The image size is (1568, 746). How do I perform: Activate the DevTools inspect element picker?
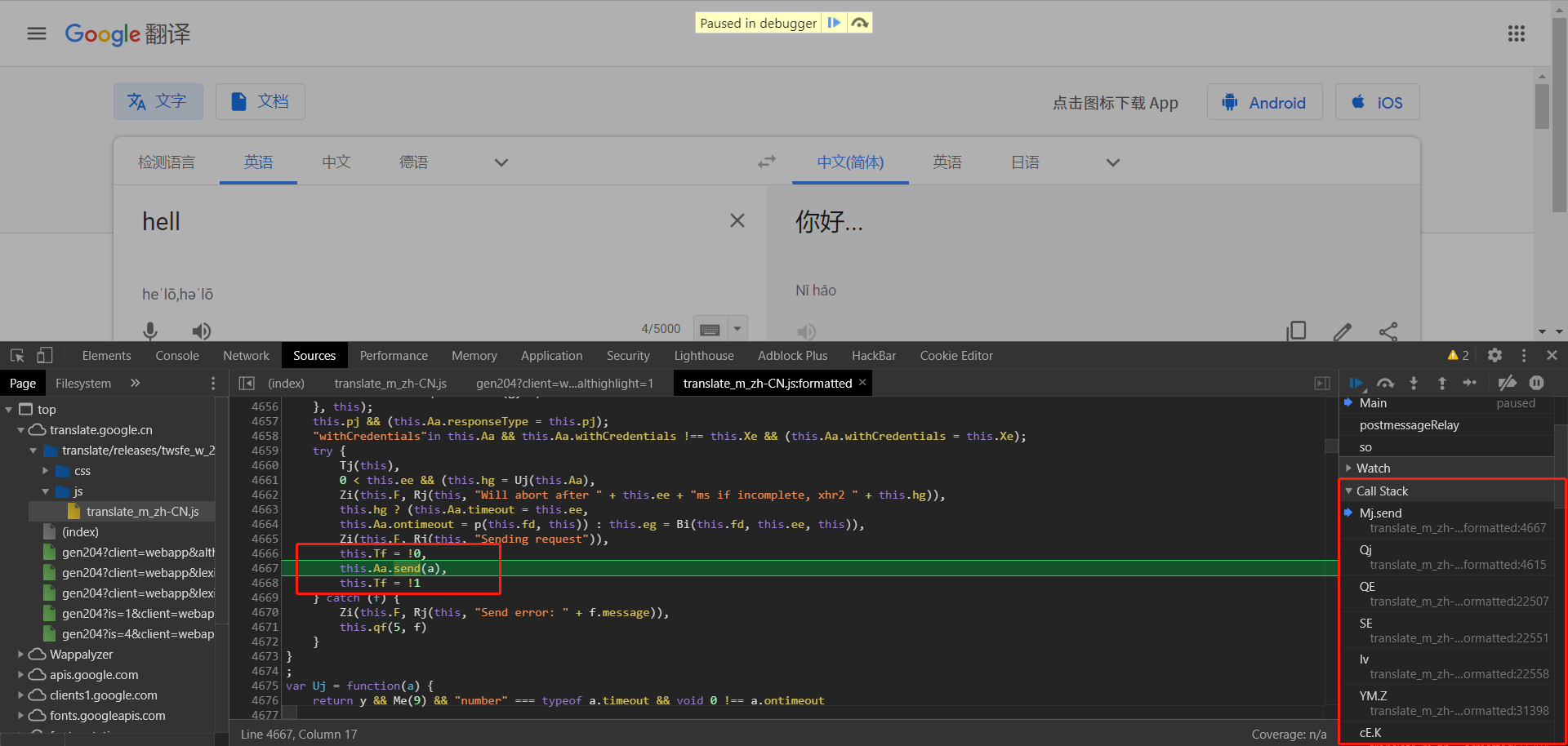tap(17, 356)
